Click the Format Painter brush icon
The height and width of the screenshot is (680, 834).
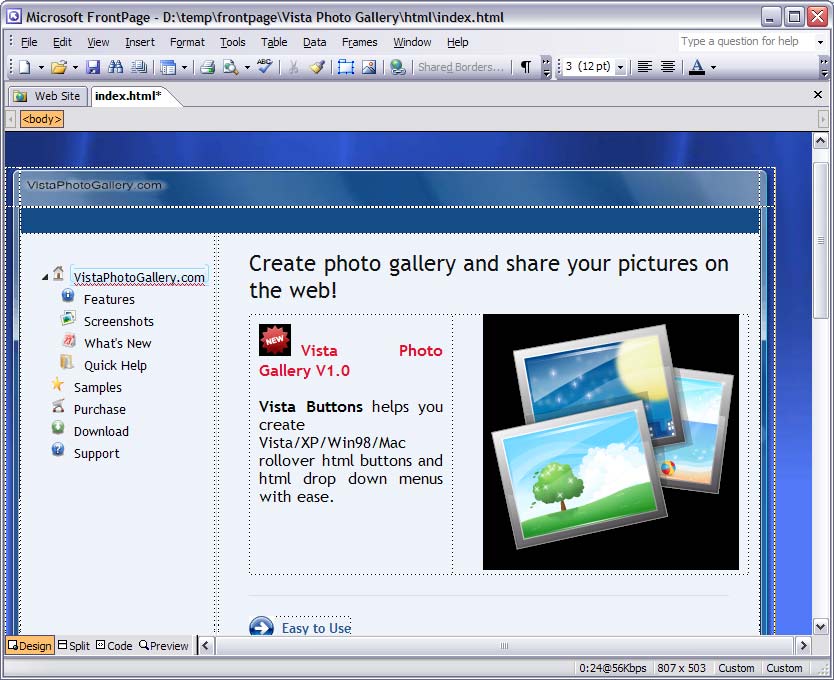click(317, 67)
